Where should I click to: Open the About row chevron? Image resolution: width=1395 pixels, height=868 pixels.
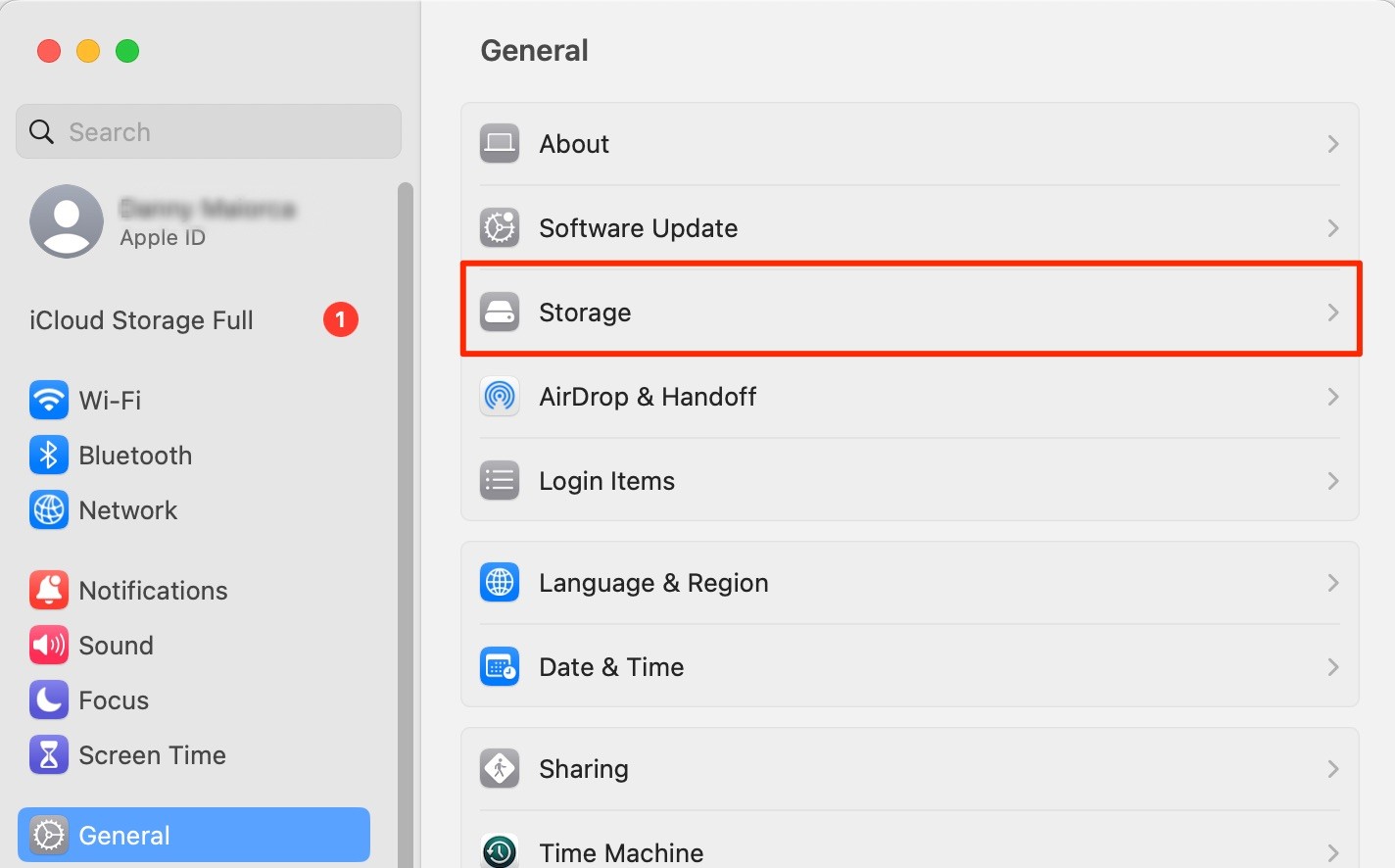[x=1333, y=144]
